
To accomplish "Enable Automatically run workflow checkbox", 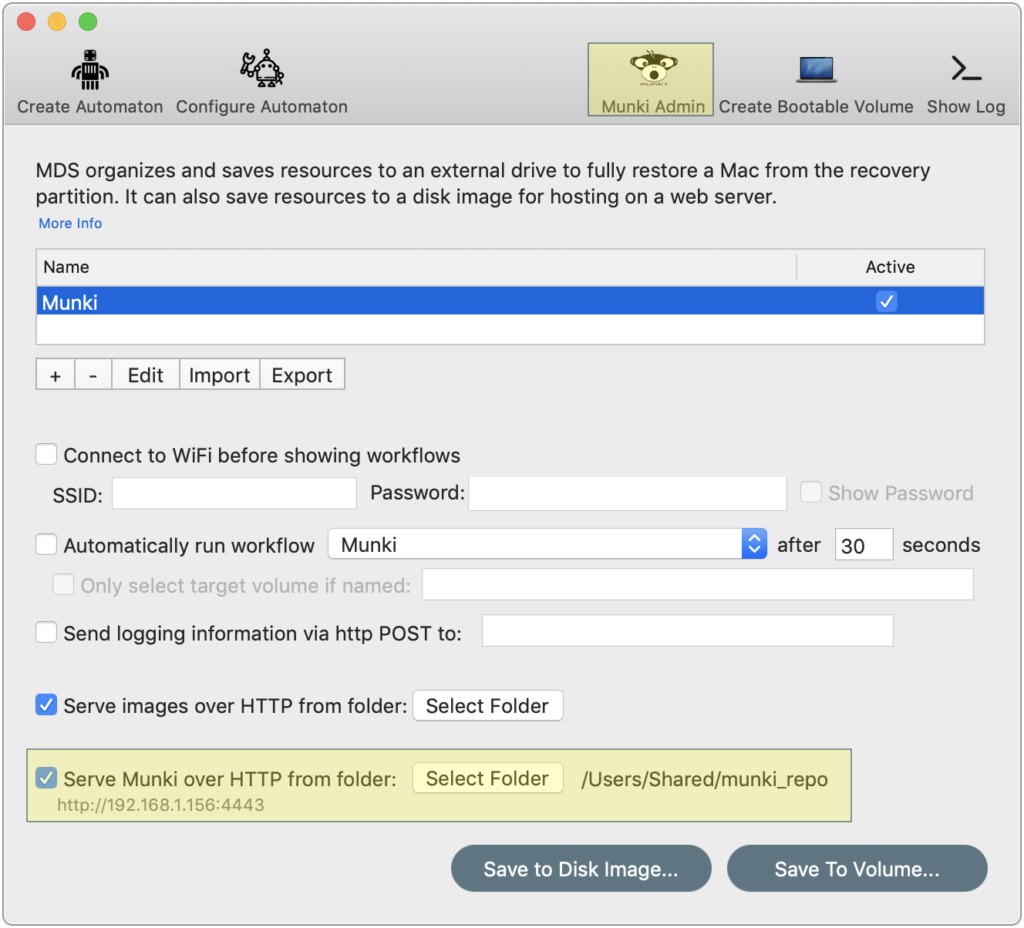I will (46, 545).
